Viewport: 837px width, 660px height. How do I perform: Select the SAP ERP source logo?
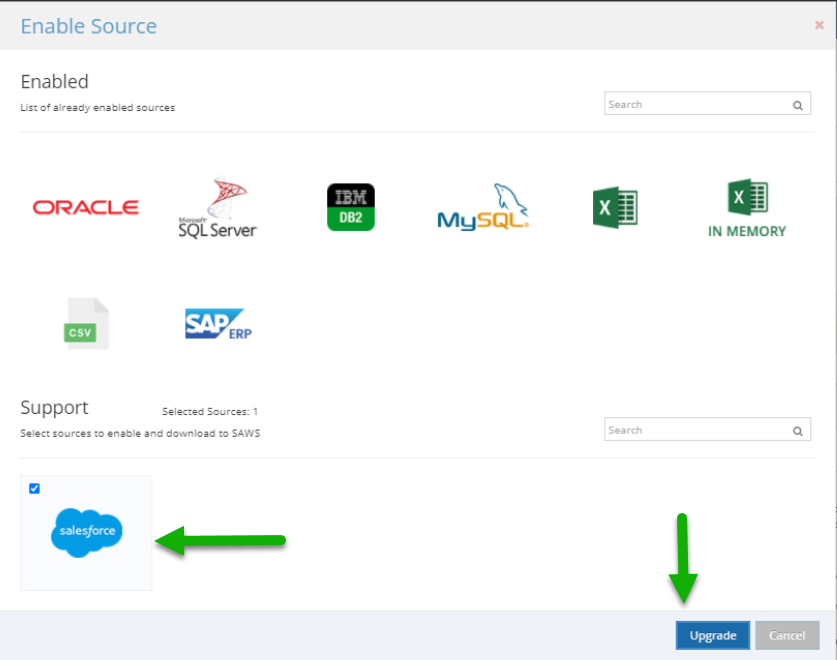tap(218, 324)
